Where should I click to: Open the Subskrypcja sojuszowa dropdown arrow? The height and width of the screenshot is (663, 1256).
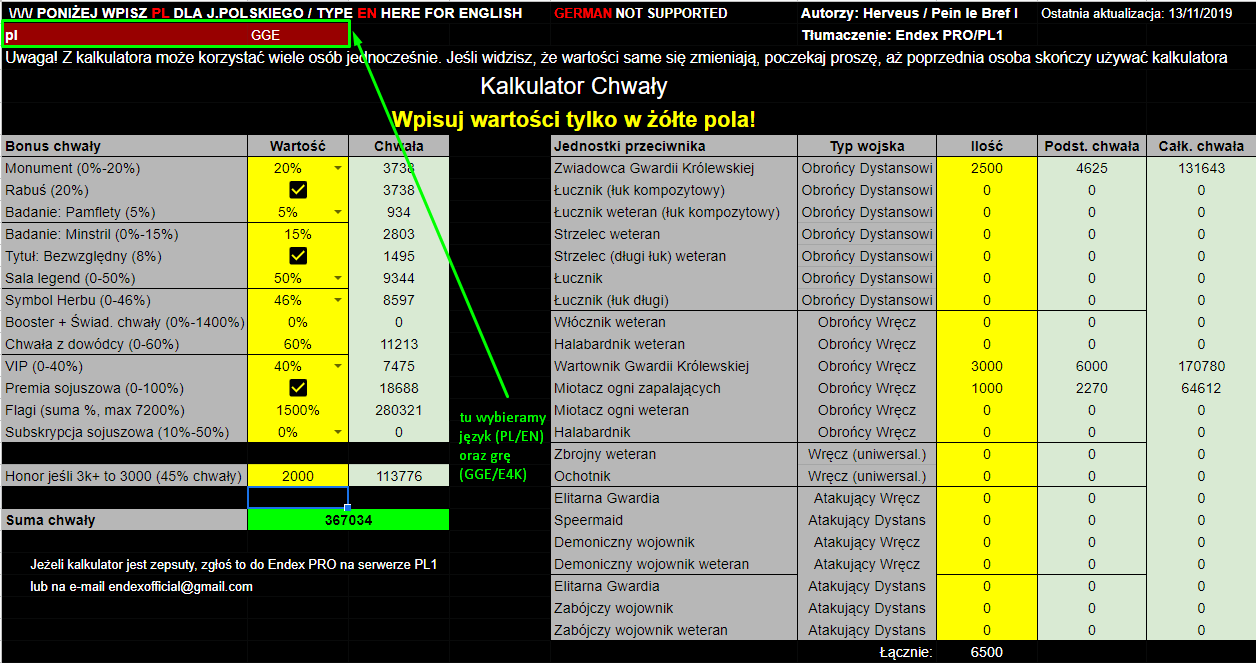click(338, 432)
